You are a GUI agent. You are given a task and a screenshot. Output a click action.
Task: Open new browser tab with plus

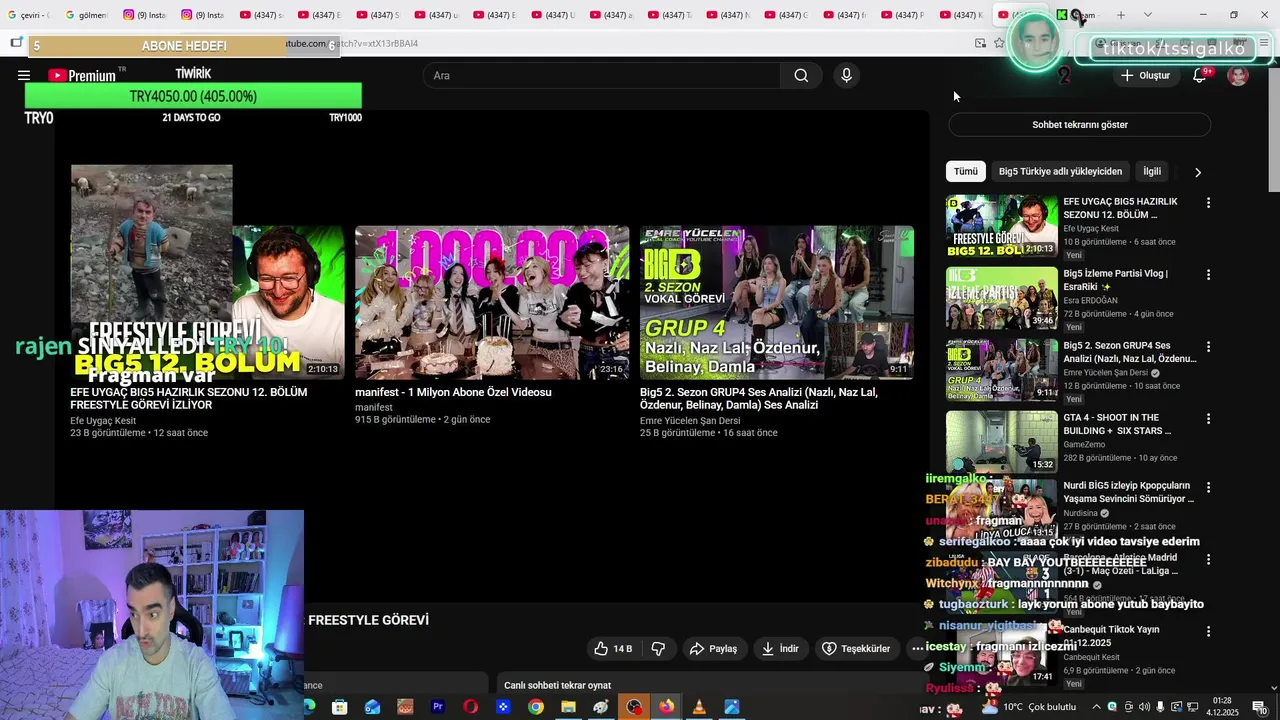[1121, 15]
